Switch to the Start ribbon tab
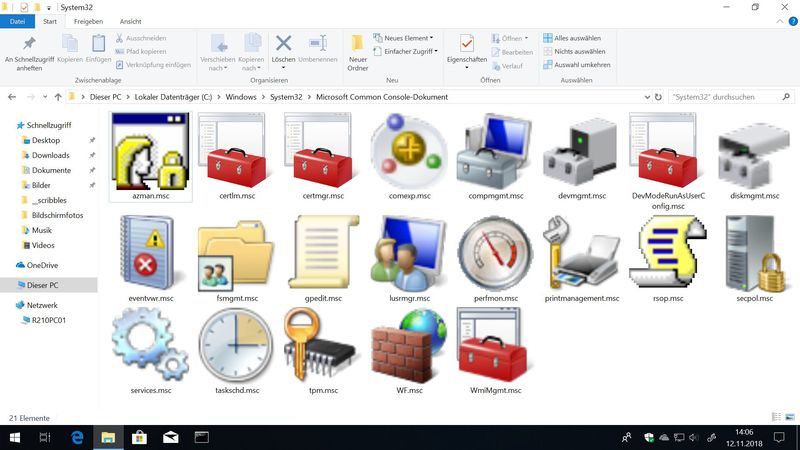Screen dimensions: 800x450 click(x=50, y=21)
